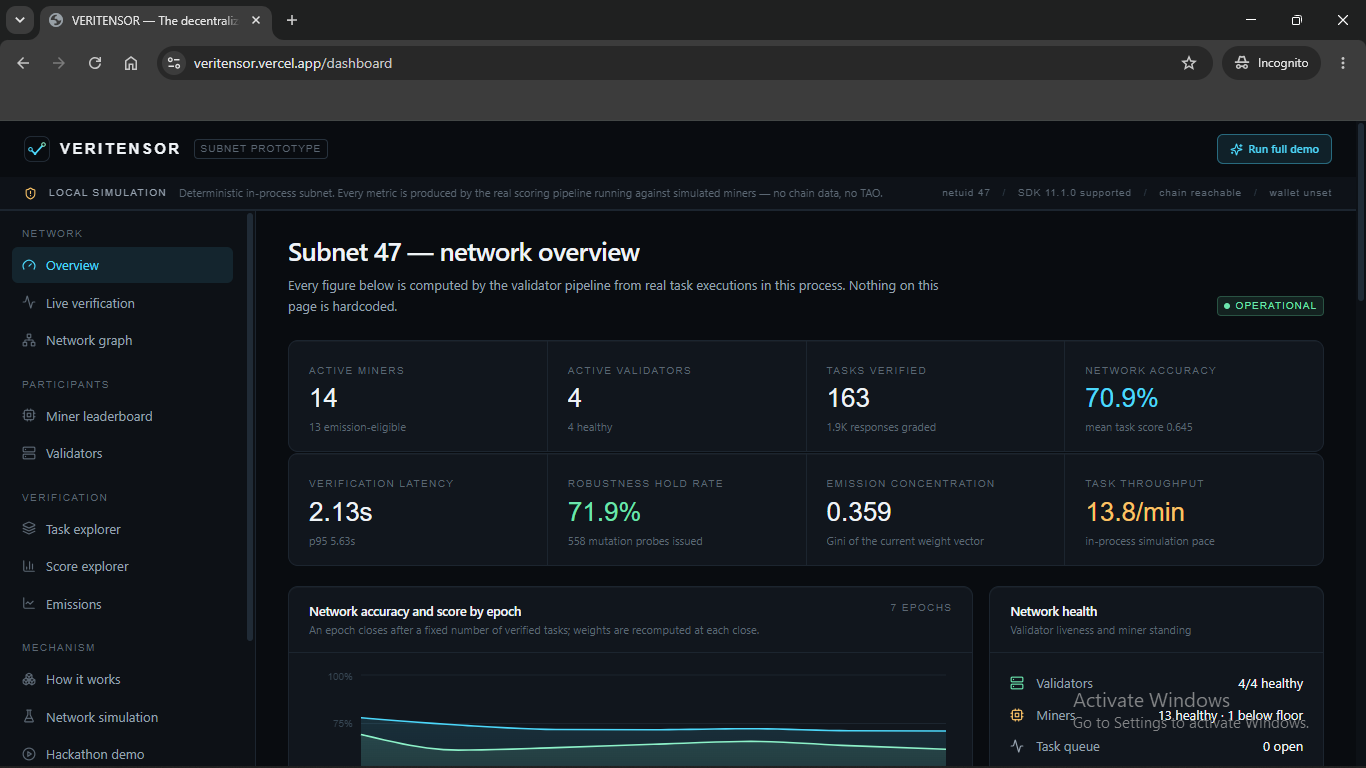Switch to the VERITENSOR browser tab
The image size is (1366, 768).
tap(155, 20)
